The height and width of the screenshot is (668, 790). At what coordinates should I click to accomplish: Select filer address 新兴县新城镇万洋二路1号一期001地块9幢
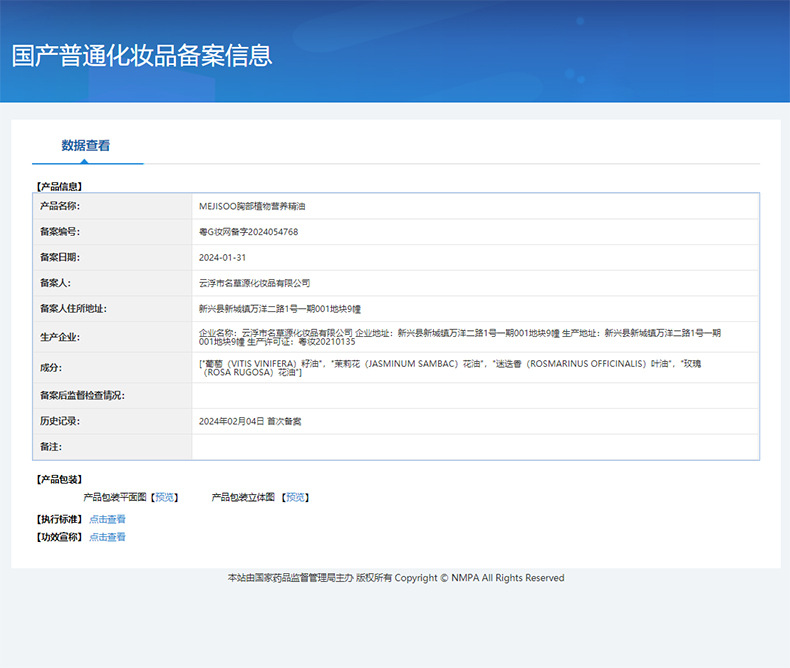click(x=280, y=309)
